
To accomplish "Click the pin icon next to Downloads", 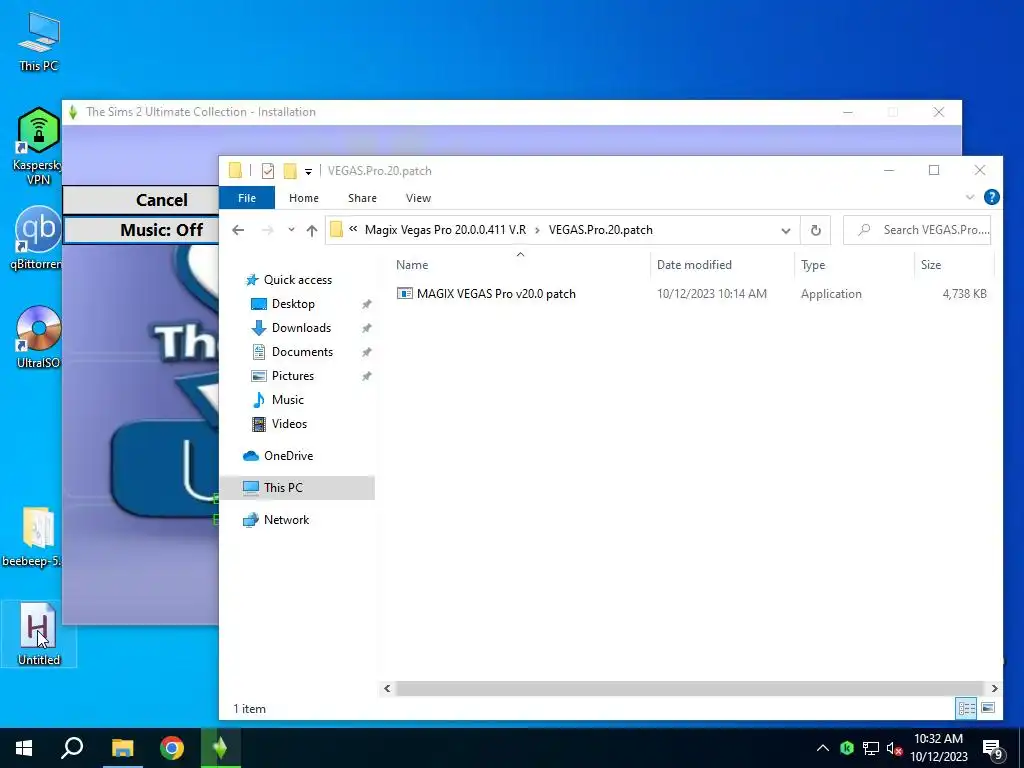I will pyautogui.click(x=366, y=328).
